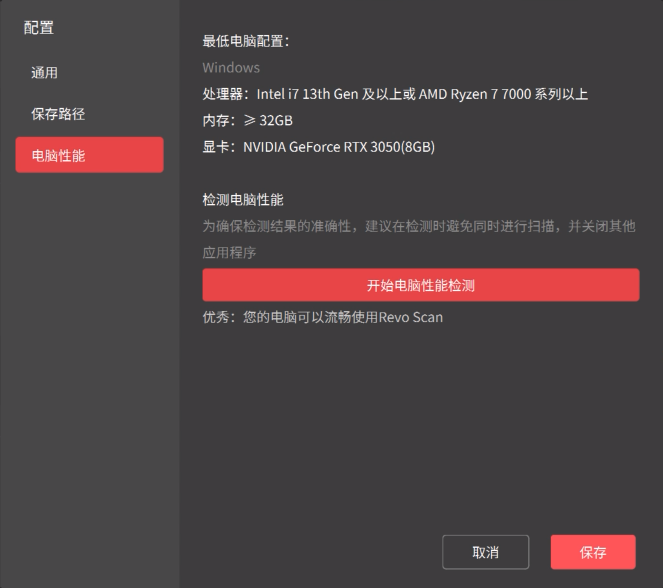Screen dimensions: 663x588
Task: Click the 最低电脑配置 heading
Action: tap(246, 41)
